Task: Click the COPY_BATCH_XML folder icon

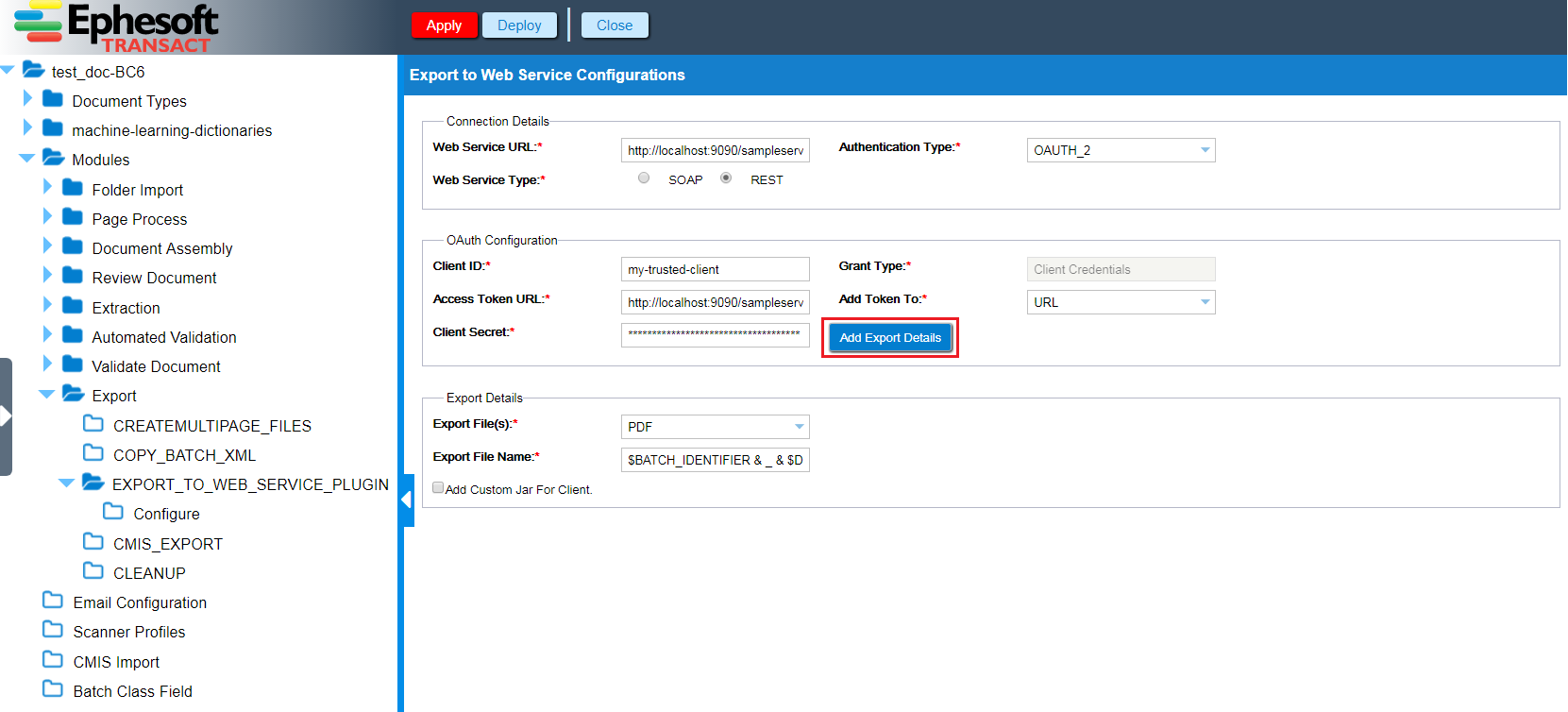Action: pyautogui.click(x=93, y=453)
